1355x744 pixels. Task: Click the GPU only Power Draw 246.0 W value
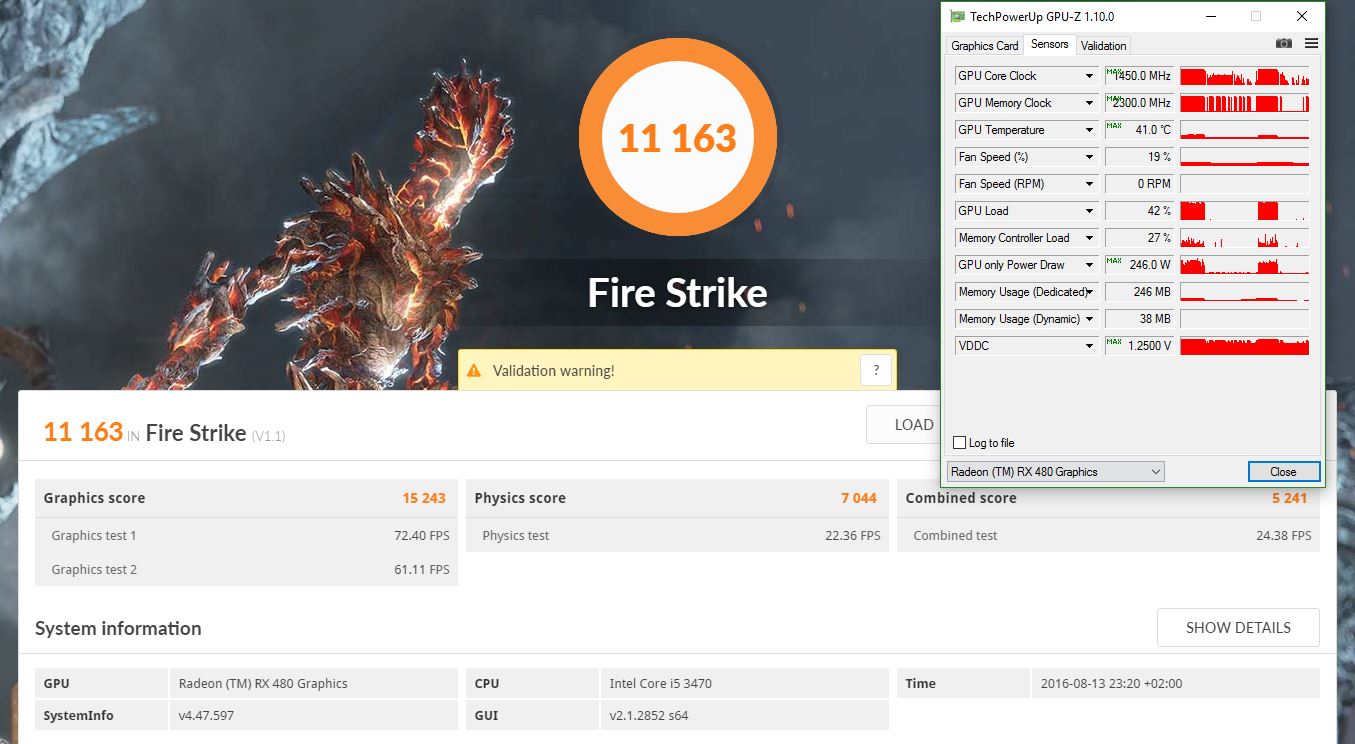1139,265
